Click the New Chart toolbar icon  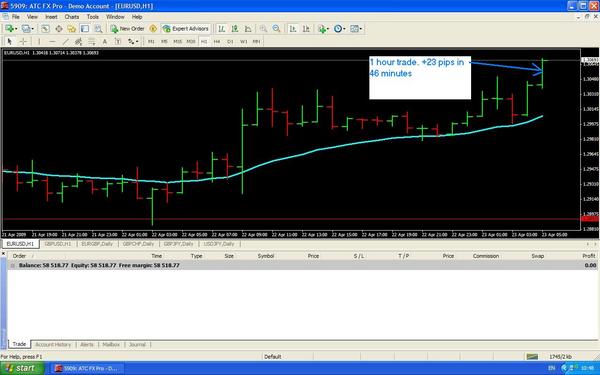pyautogui.click(x=9, y=29)
